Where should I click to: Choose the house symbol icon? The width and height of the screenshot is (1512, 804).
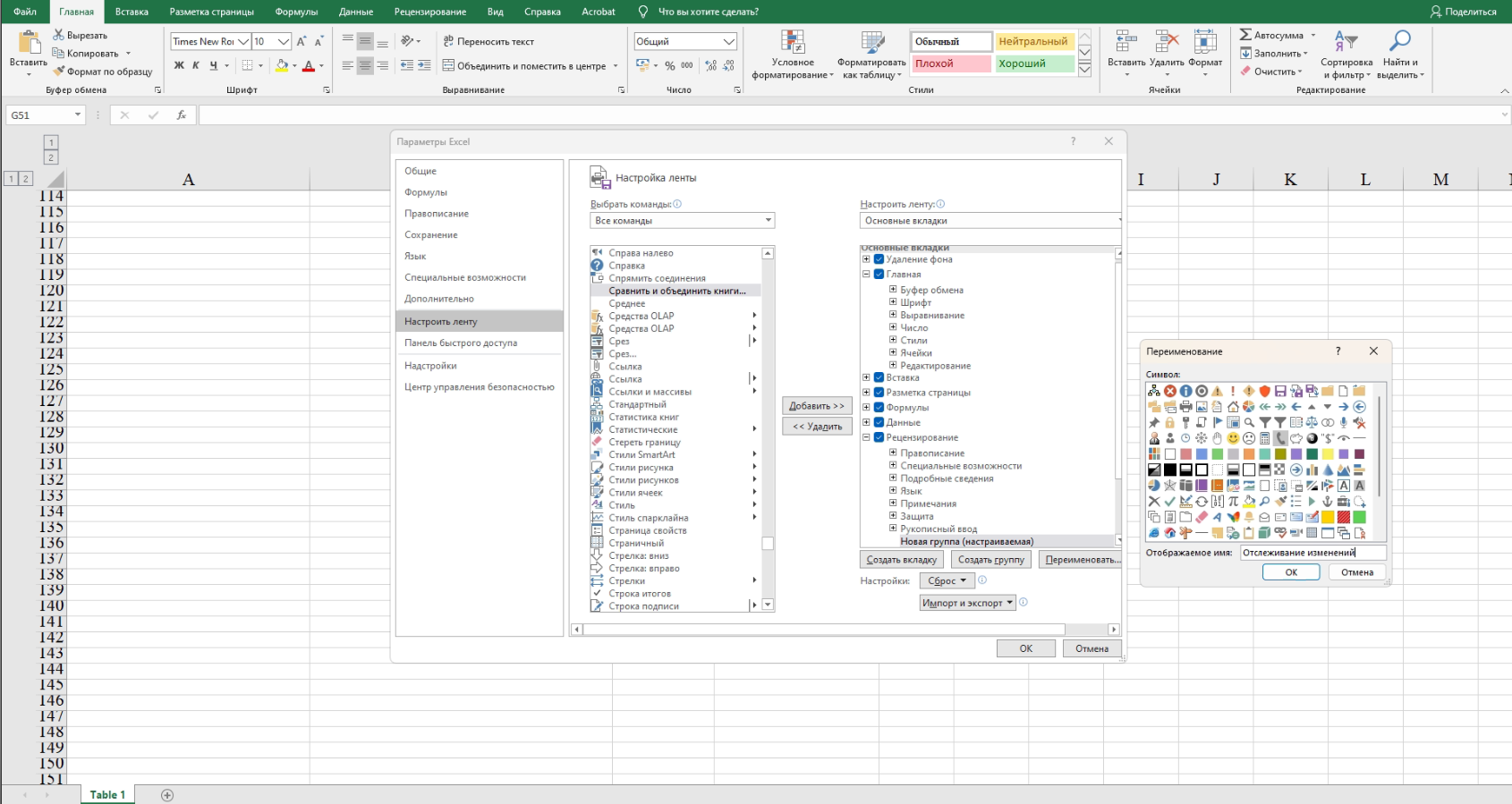tap(1233, 407)
